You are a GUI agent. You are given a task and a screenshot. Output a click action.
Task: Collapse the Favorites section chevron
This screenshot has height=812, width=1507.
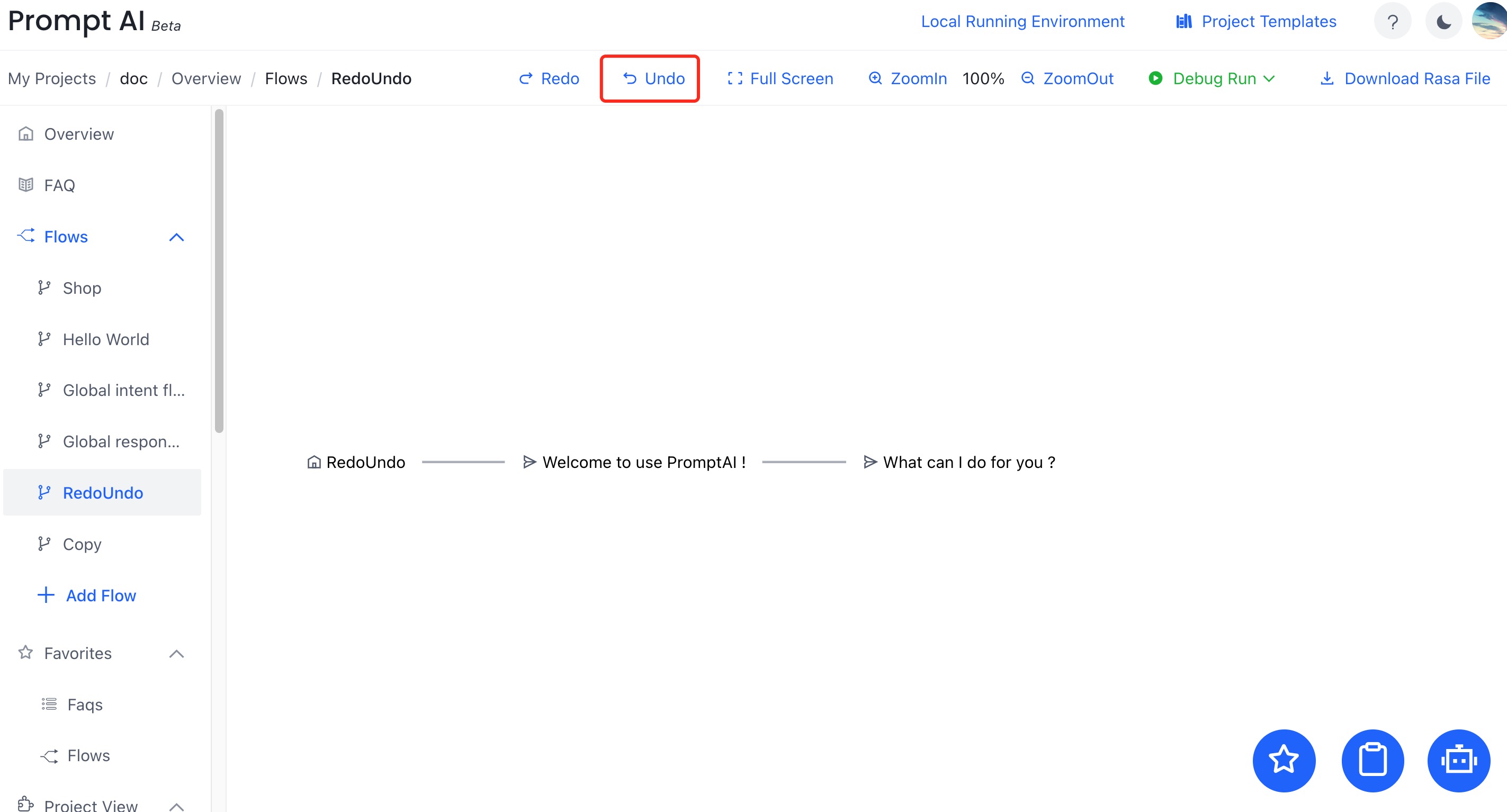(175, 653)
